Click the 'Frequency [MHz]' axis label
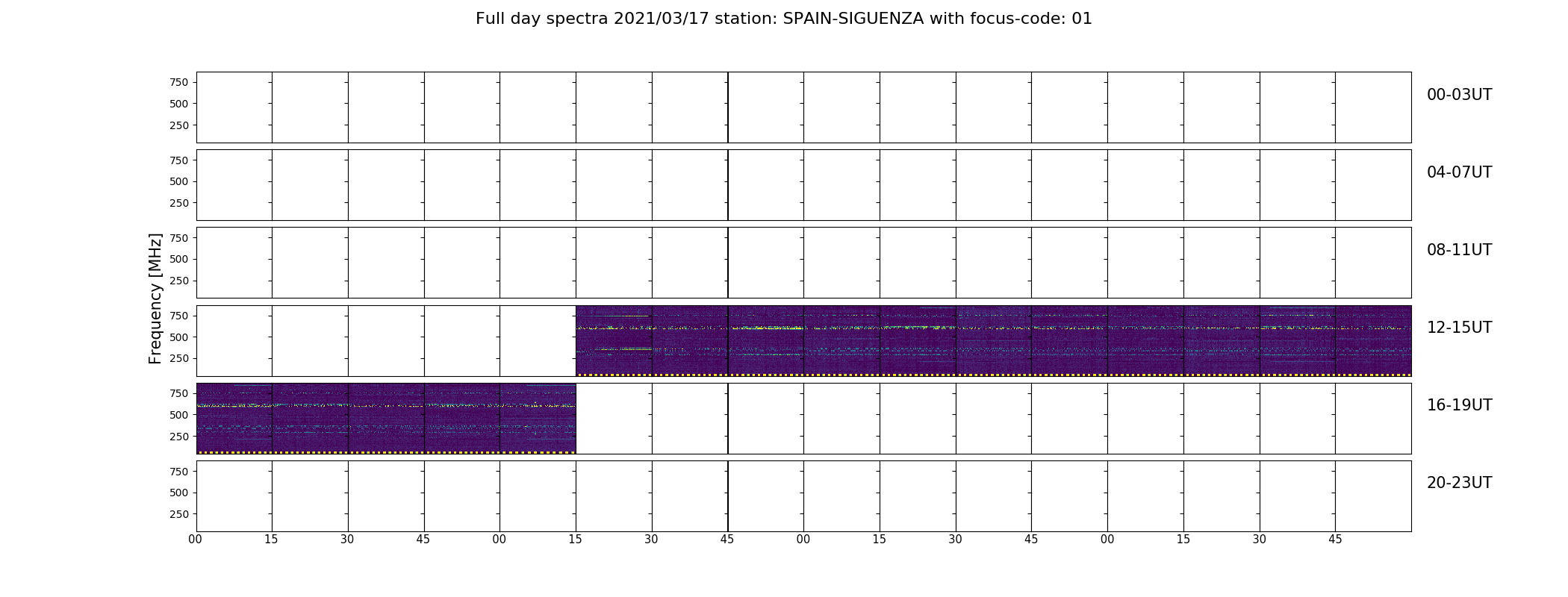The height and width of the screenshot is (597, 1568). [x=155, y=298]
